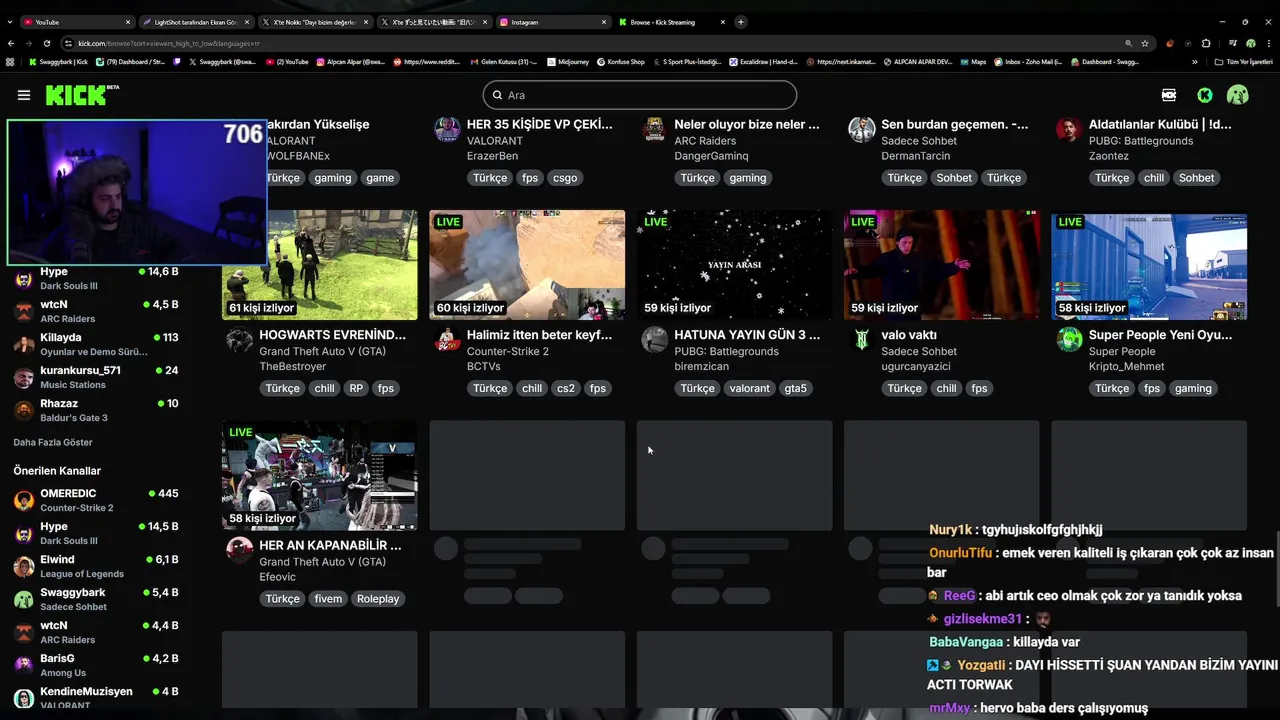Open the Chrome three-dot menu
Screen dimensions: 1280x720
[1268, 43]
